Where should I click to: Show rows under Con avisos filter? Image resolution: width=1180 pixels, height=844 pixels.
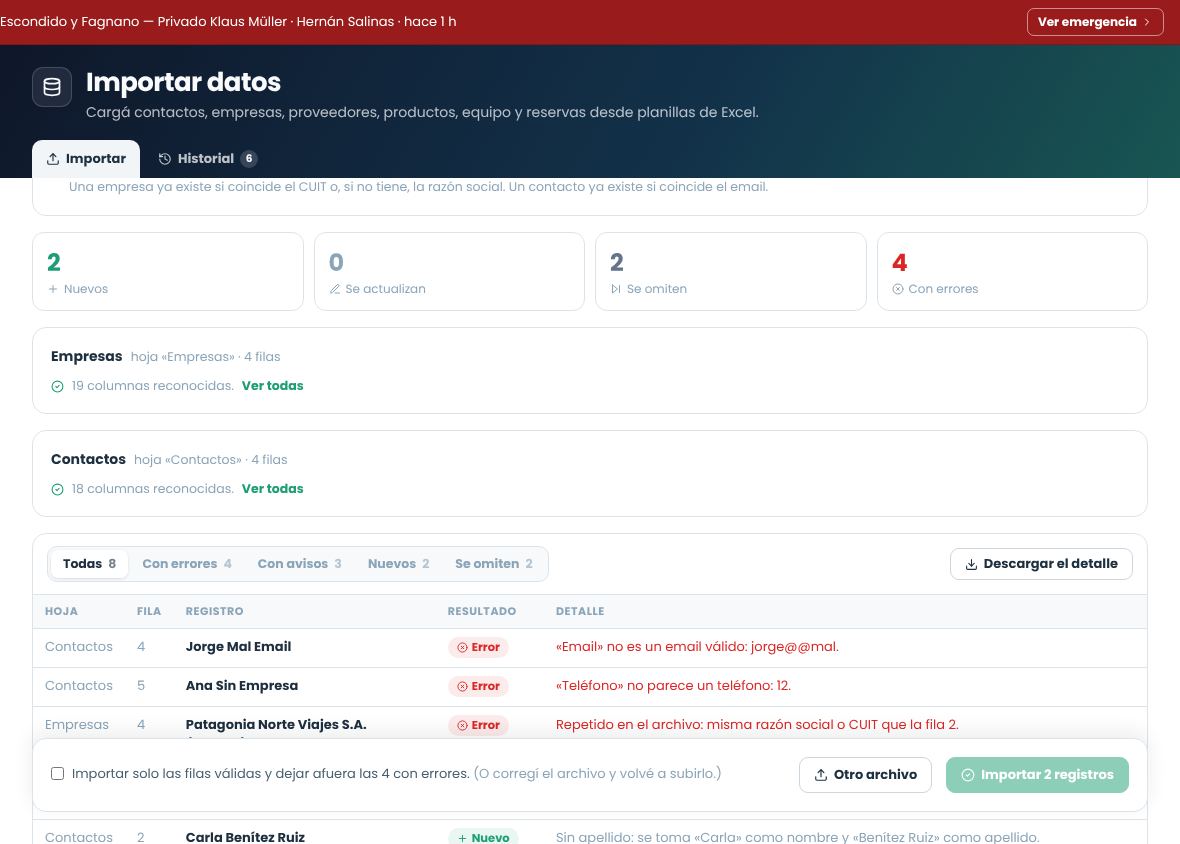pos(300,563)
